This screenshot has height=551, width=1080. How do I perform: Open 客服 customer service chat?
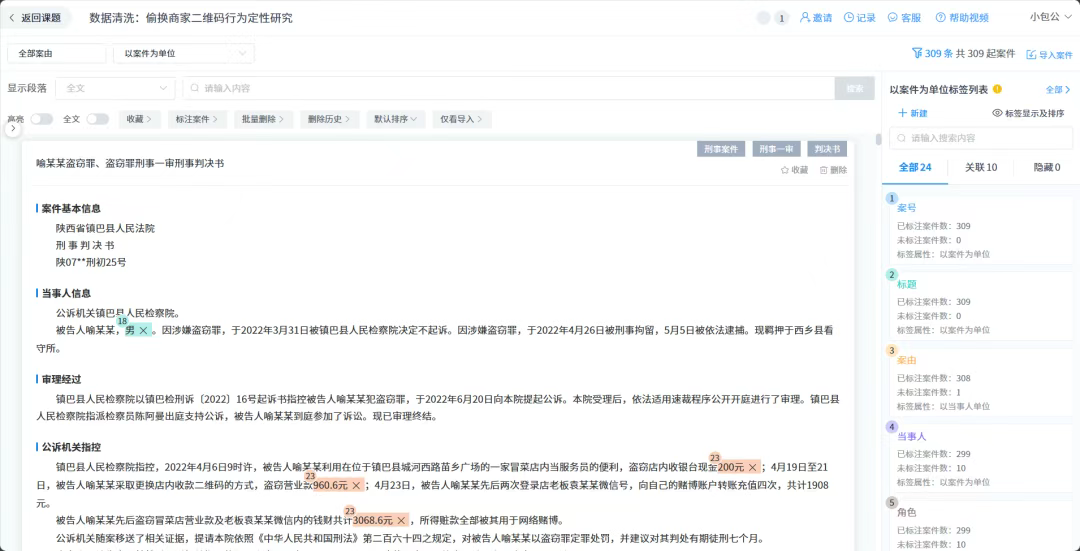pyautogui.click(x=892, y=18)
